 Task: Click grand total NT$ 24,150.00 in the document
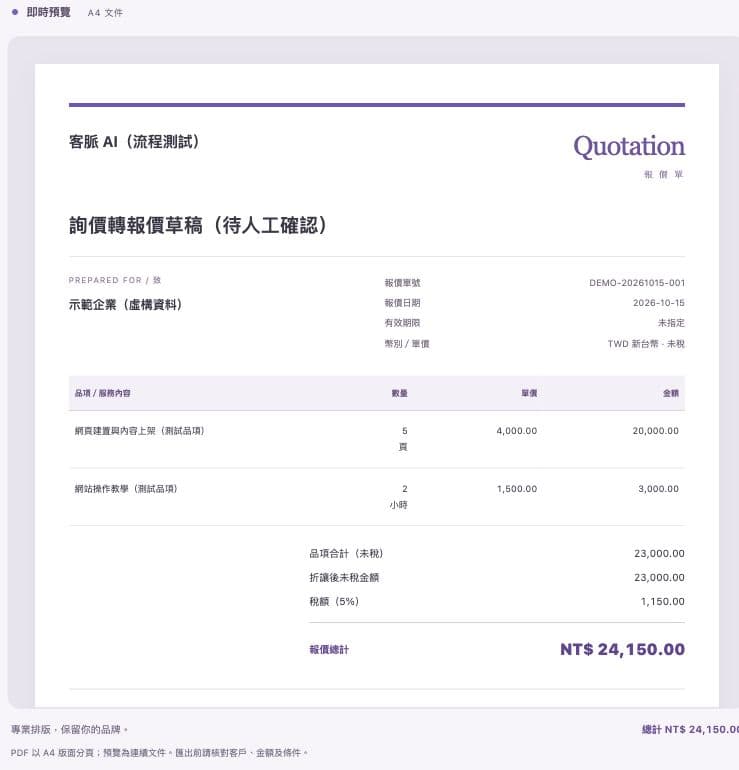622,650
